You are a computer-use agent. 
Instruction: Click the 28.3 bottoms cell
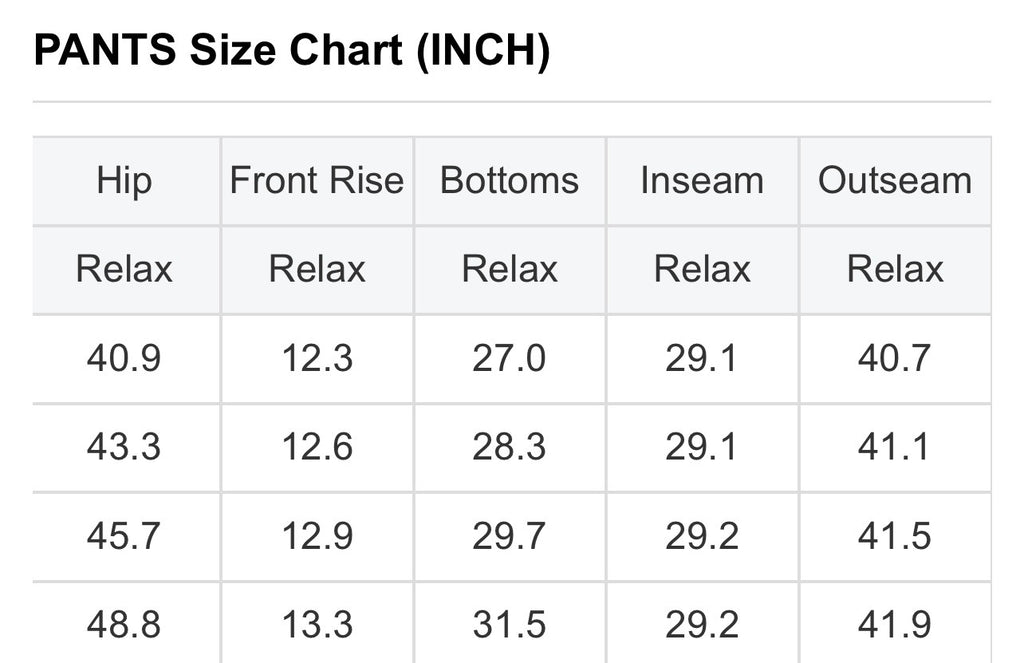click(x=509, y=447)
